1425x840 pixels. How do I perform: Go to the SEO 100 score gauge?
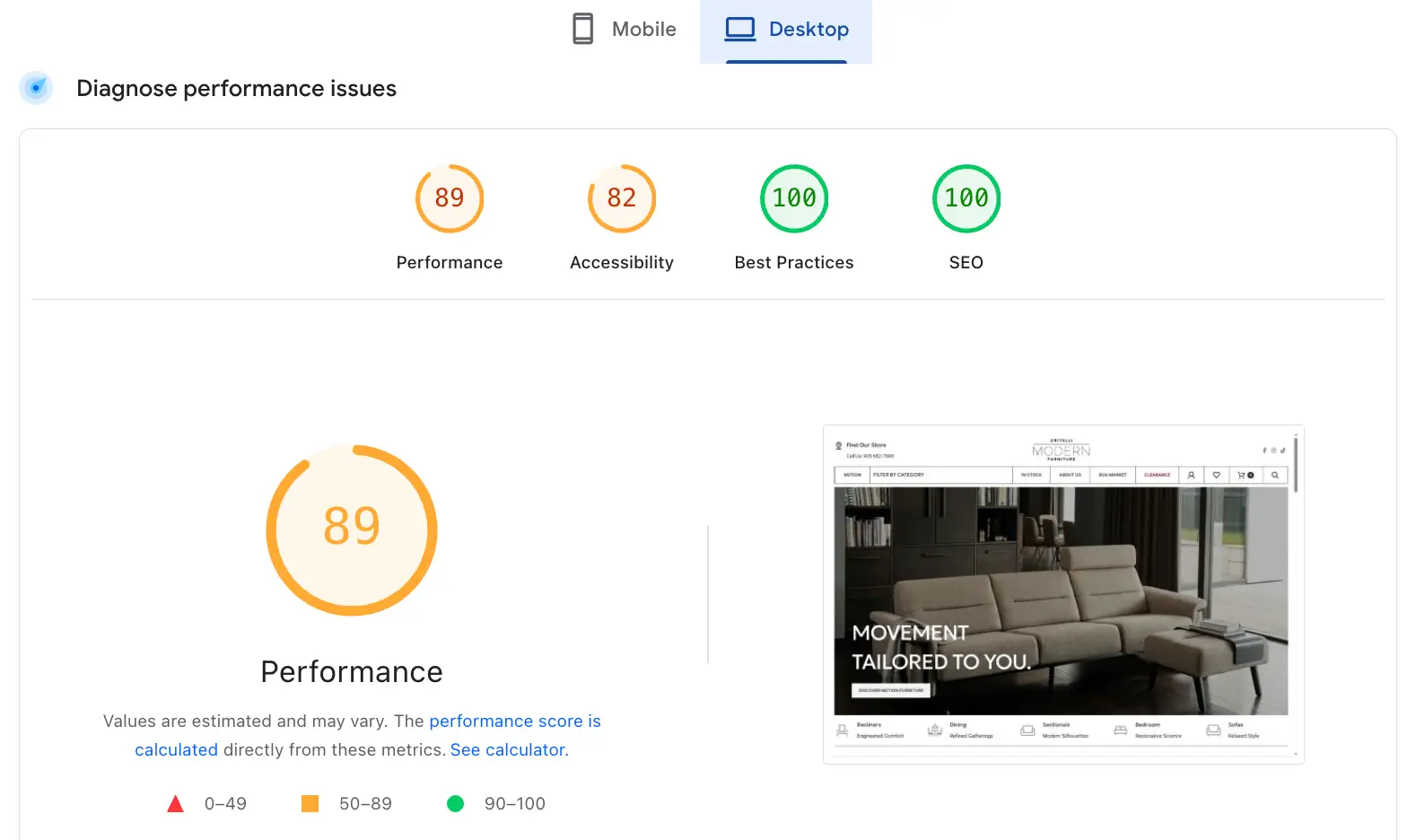click(966, 198)
